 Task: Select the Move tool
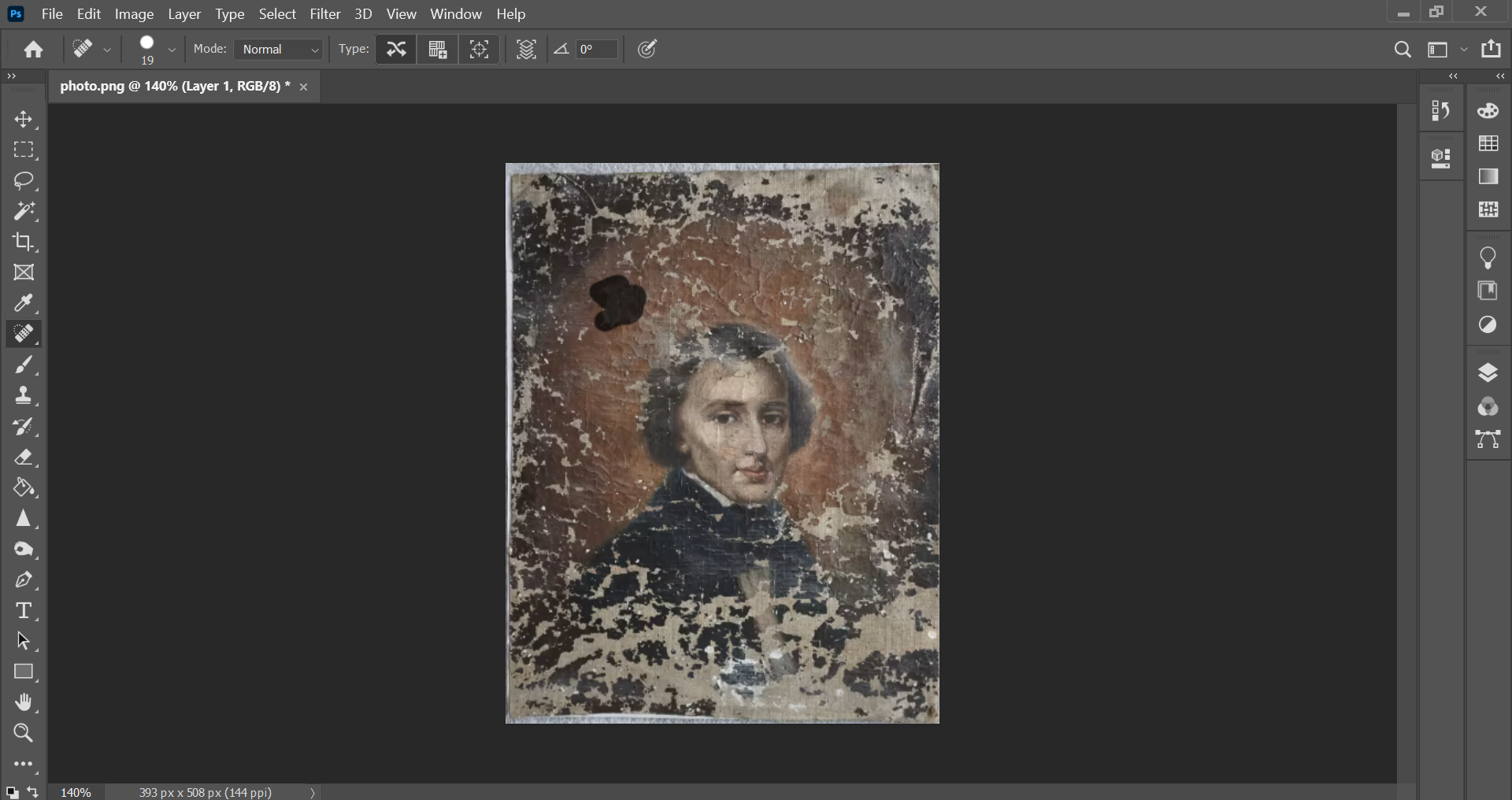24,120
